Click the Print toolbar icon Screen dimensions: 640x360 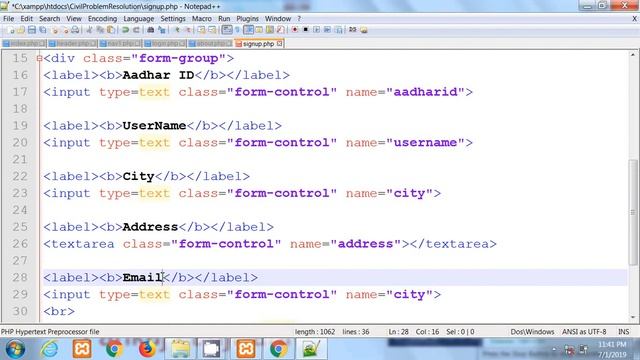point(75,30)
